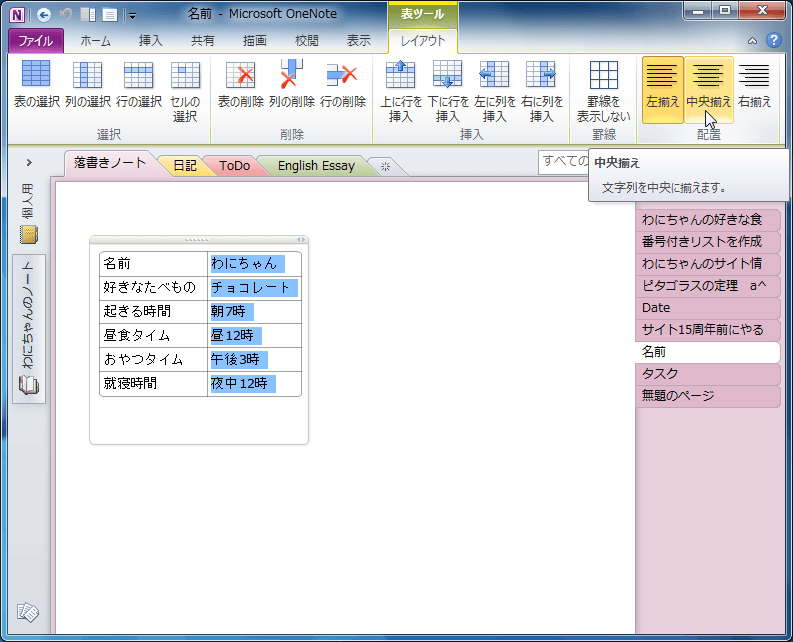Open the File (ファイル) tab
This screenshot has width=793, height=642.
(x=36, y=41)
